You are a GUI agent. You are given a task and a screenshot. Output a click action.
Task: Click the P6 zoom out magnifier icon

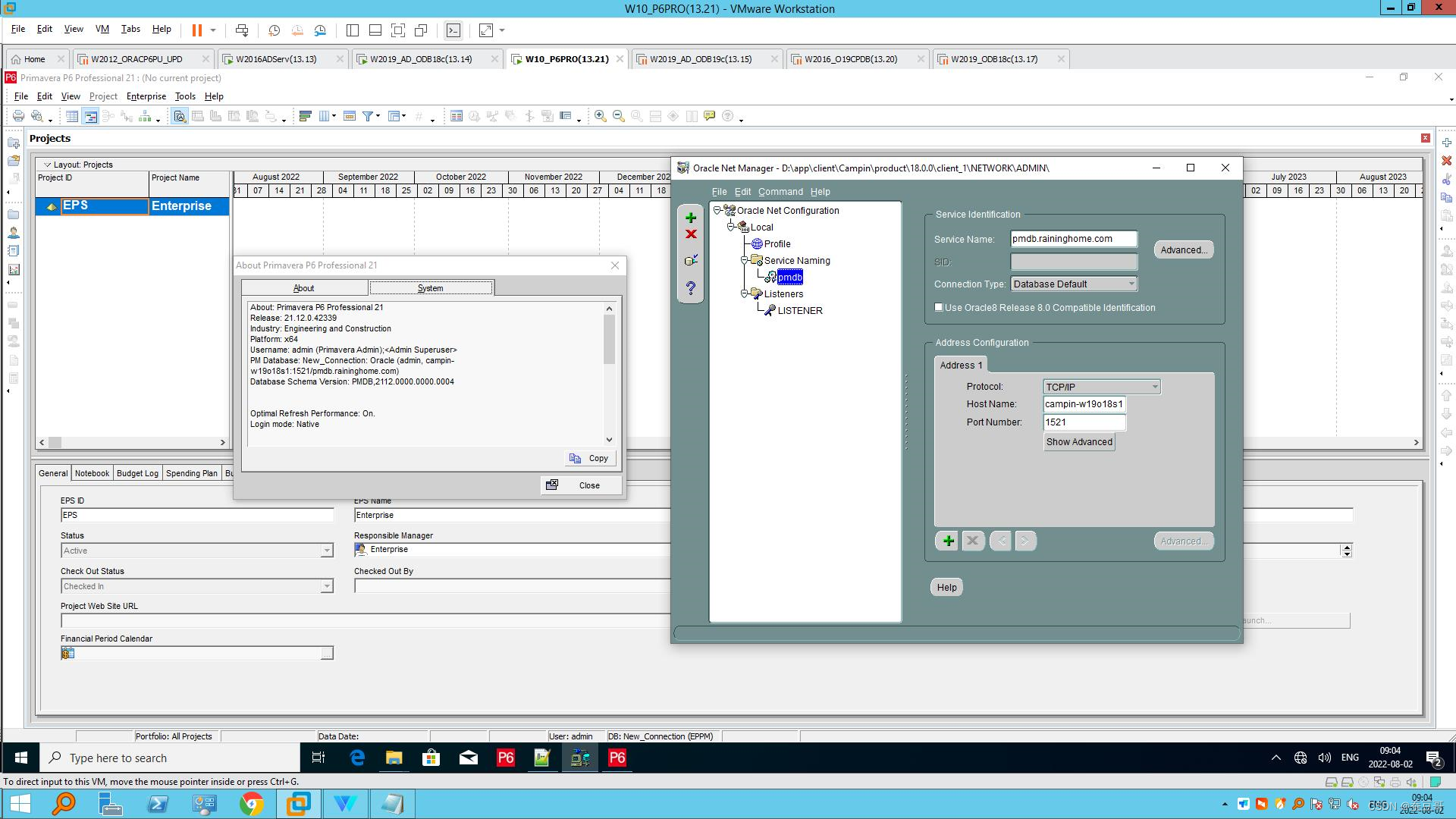click(618, 116)
